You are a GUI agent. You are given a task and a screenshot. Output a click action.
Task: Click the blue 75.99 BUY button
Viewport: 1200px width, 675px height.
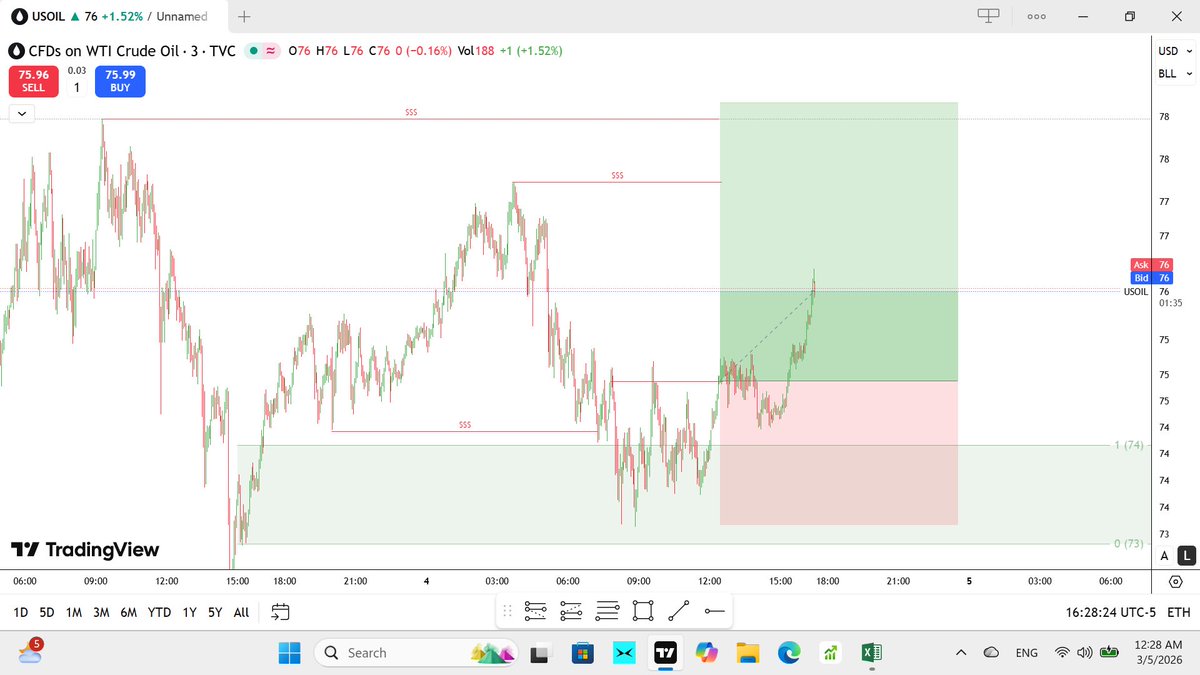pyautogui.click(x=120, y=80)
